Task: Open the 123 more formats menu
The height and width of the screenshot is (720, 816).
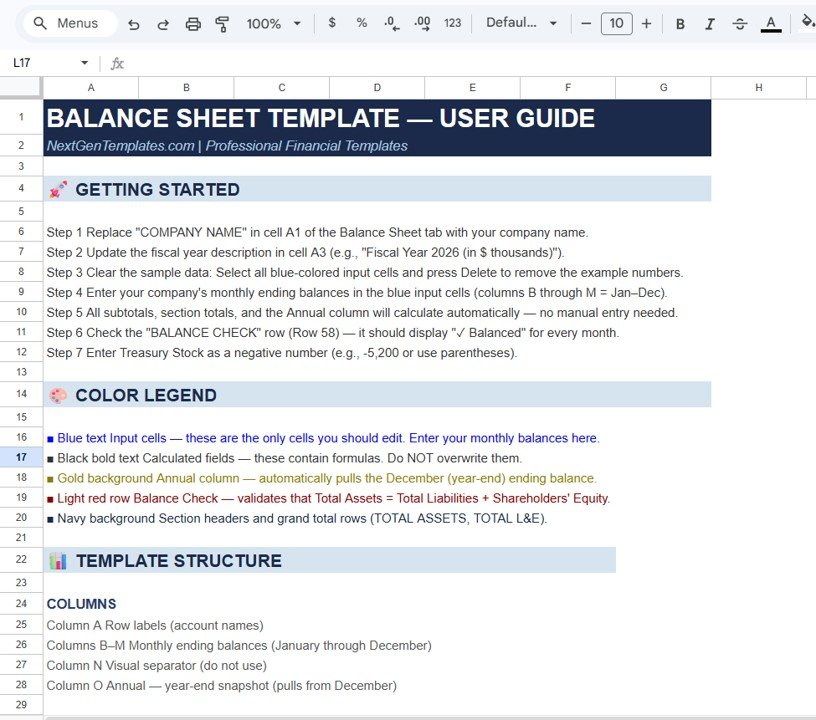Action: click(x=453, y=23)
